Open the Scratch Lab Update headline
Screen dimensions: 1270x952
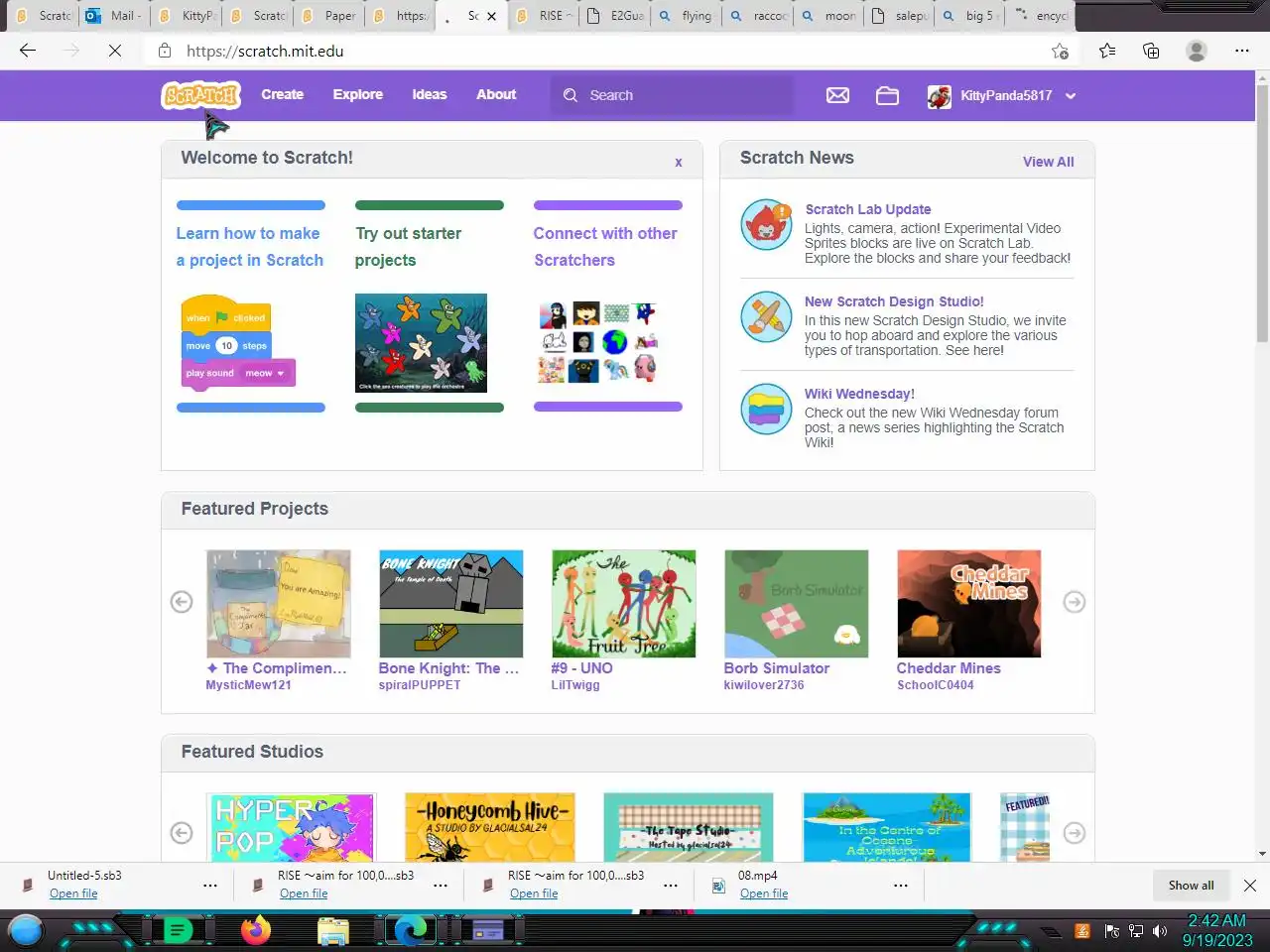click(x=868, y=209)
